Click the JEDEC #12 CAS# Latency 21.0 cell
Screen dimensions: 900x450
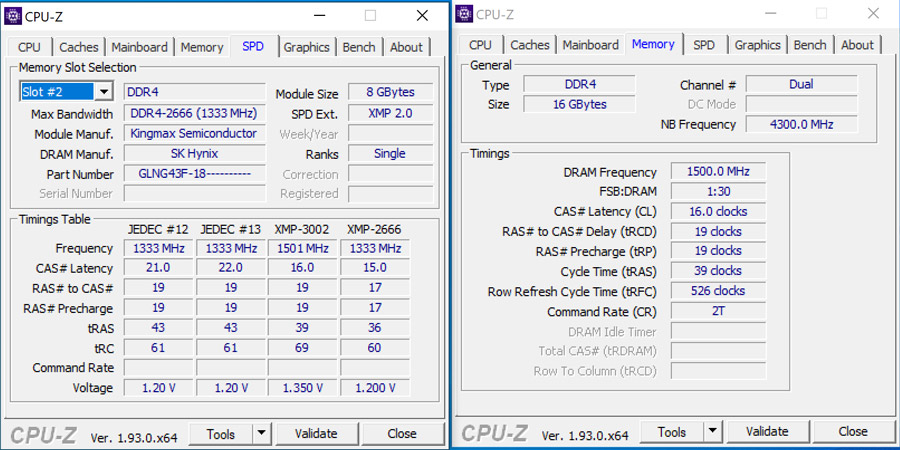pos(158,267)
